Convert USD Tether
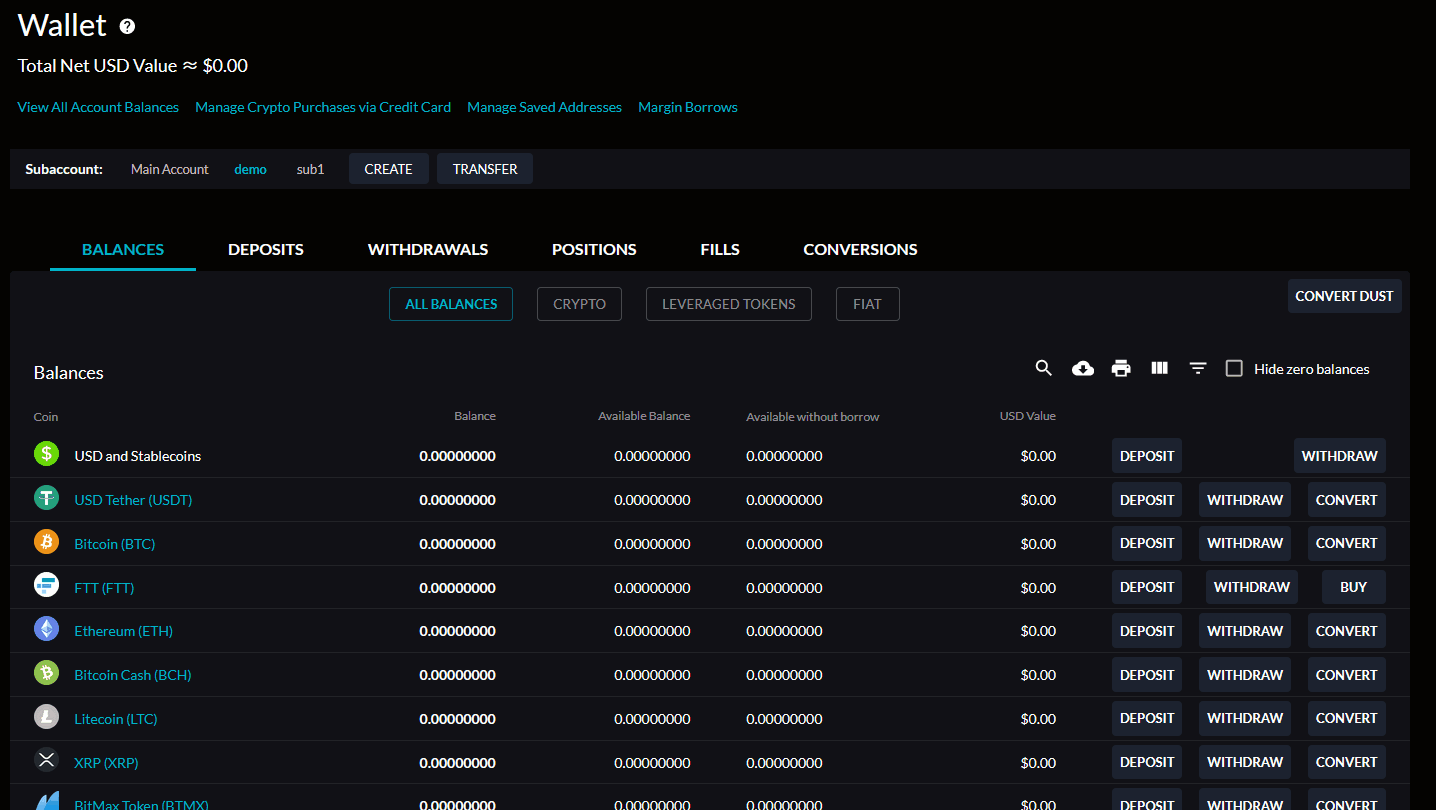 pyautogui.click(x=1346, y=500)
